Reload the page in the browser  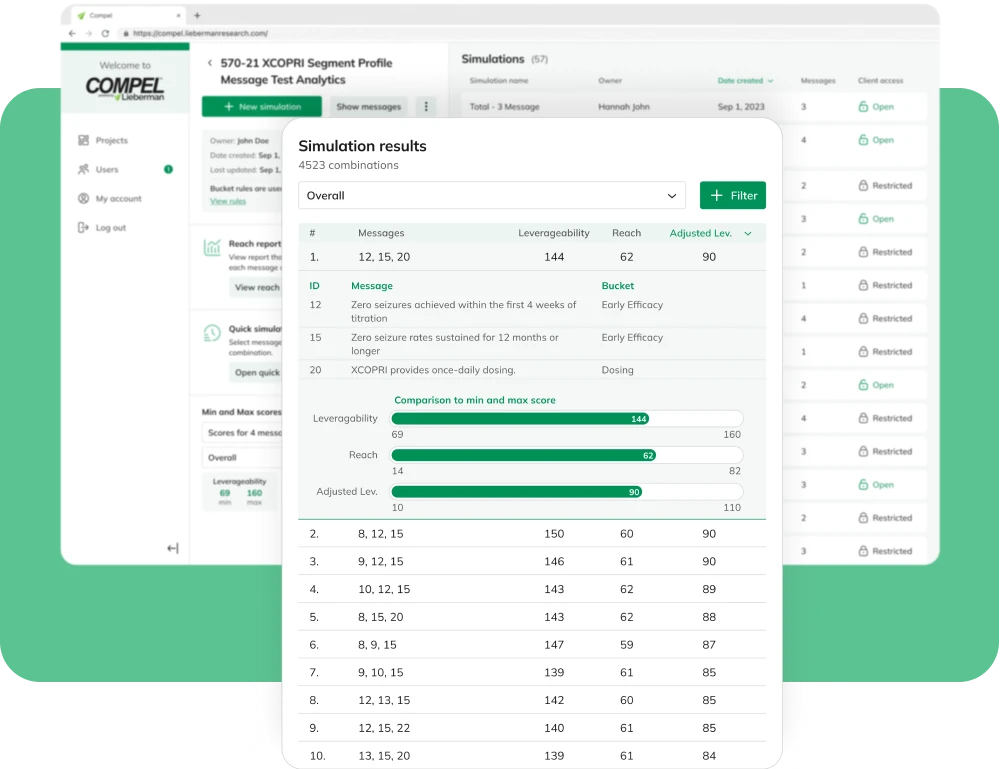coord(105,33)
